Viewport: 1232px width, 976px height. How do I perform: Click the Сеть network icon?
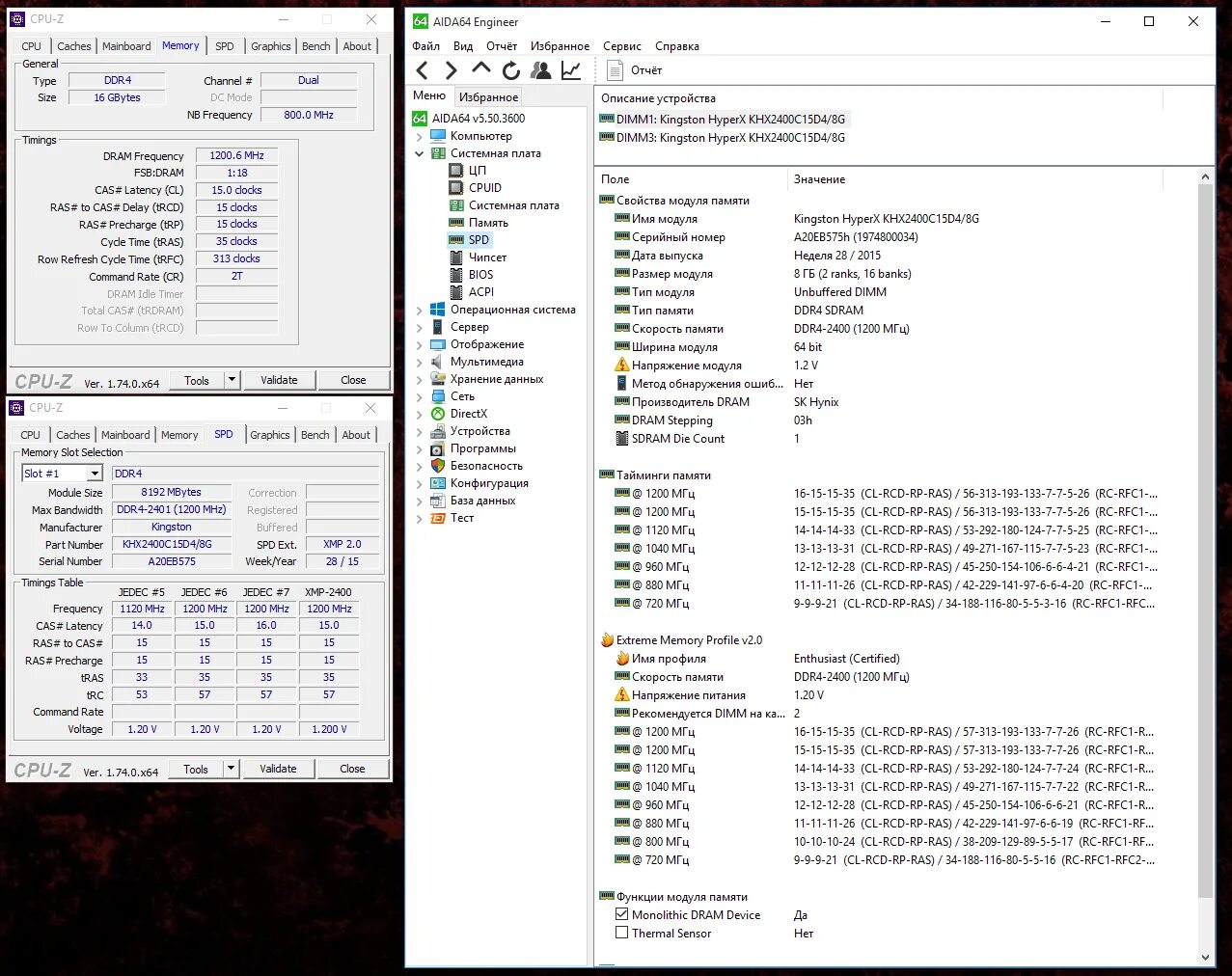(438, 396)
